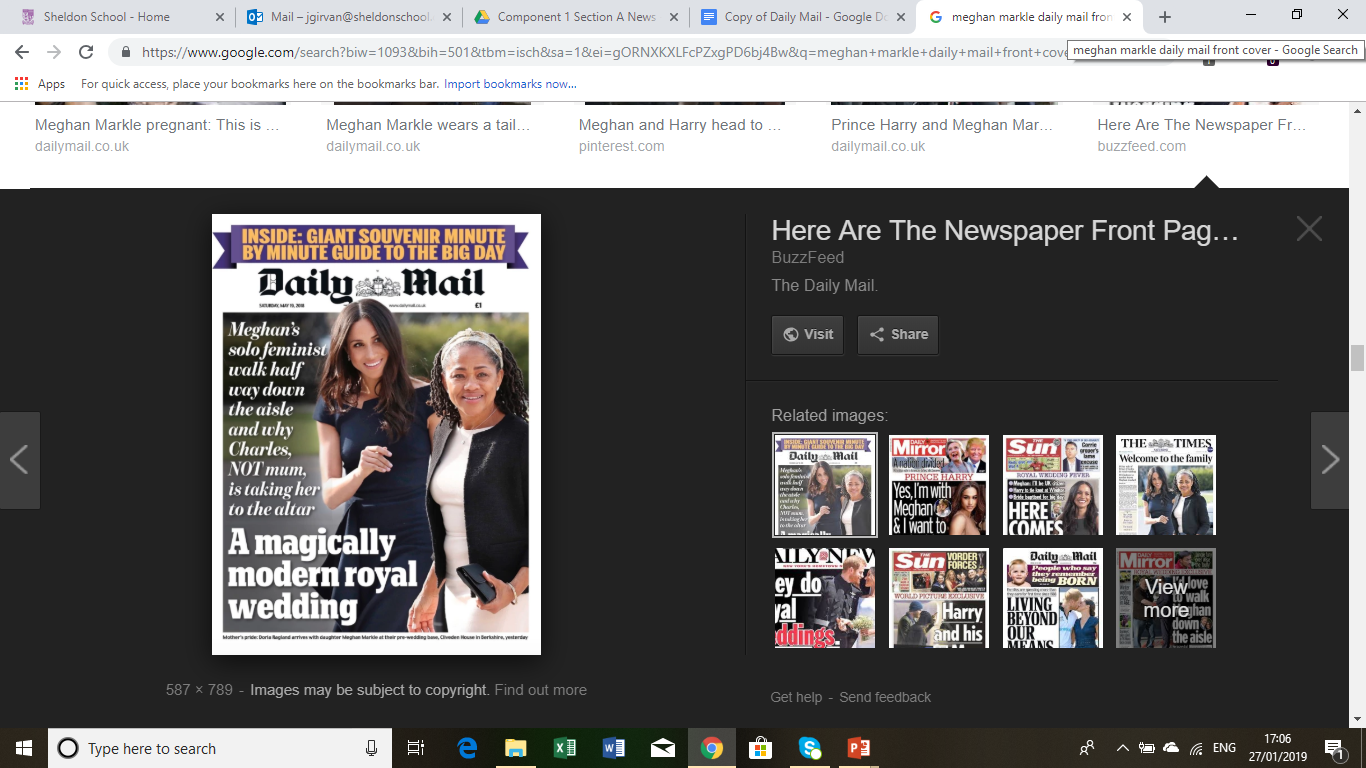Viewport: 1366px width, 768px height.
Task: Click the Visit button
Action: pyautogui.click(x=808, y=334)
